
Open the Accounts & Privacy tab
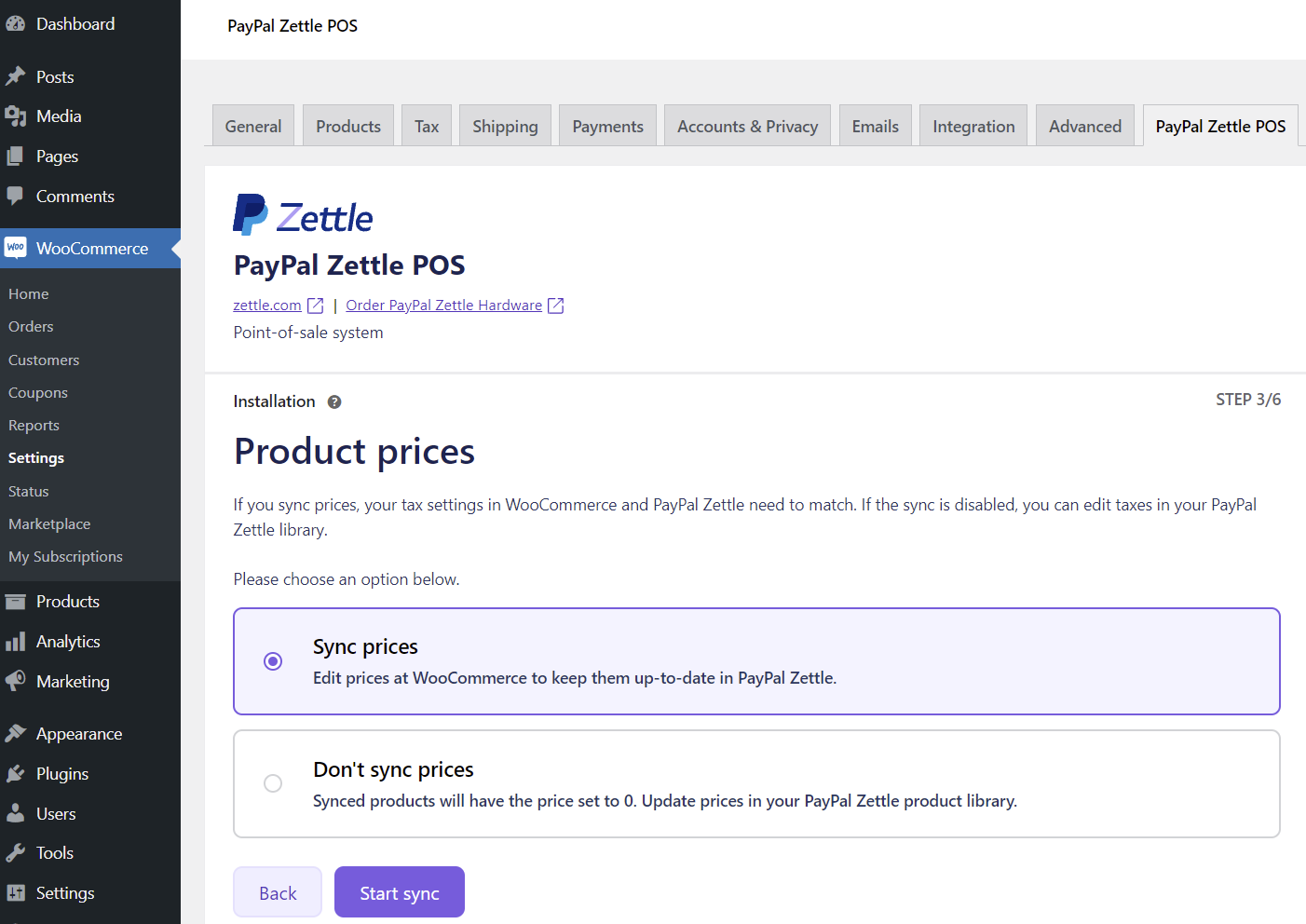point(747,127)
